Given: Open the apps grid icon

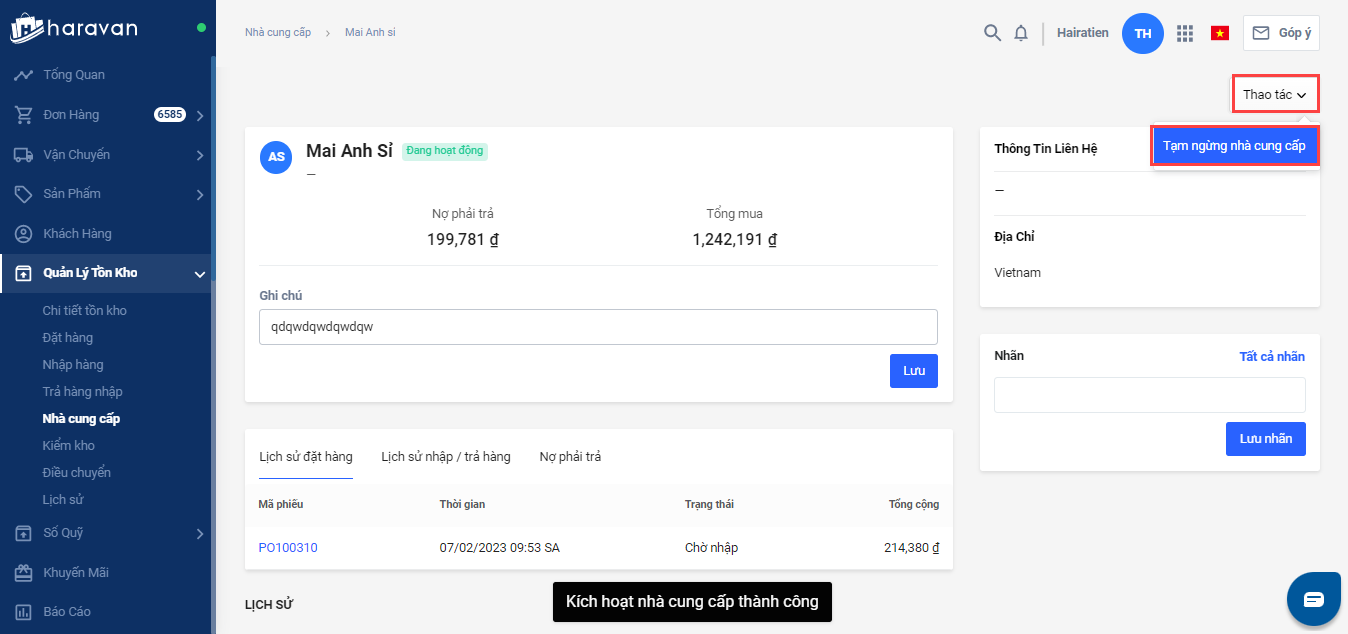Looking at the screenshot, I should tap(1185, 33).
